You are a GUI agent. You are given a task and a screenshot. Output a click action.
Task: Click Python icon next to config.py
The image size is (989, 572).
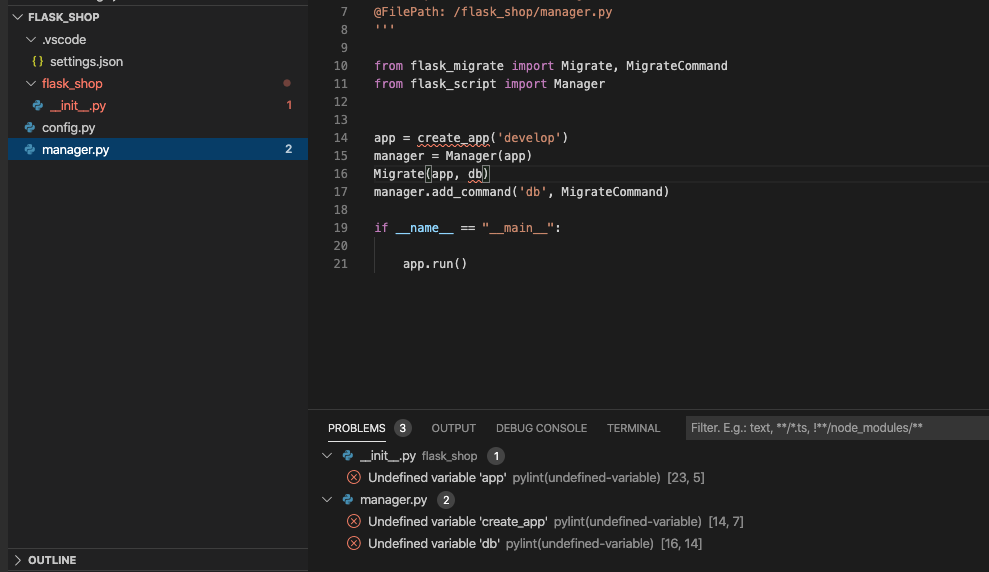tap(30, 127)
